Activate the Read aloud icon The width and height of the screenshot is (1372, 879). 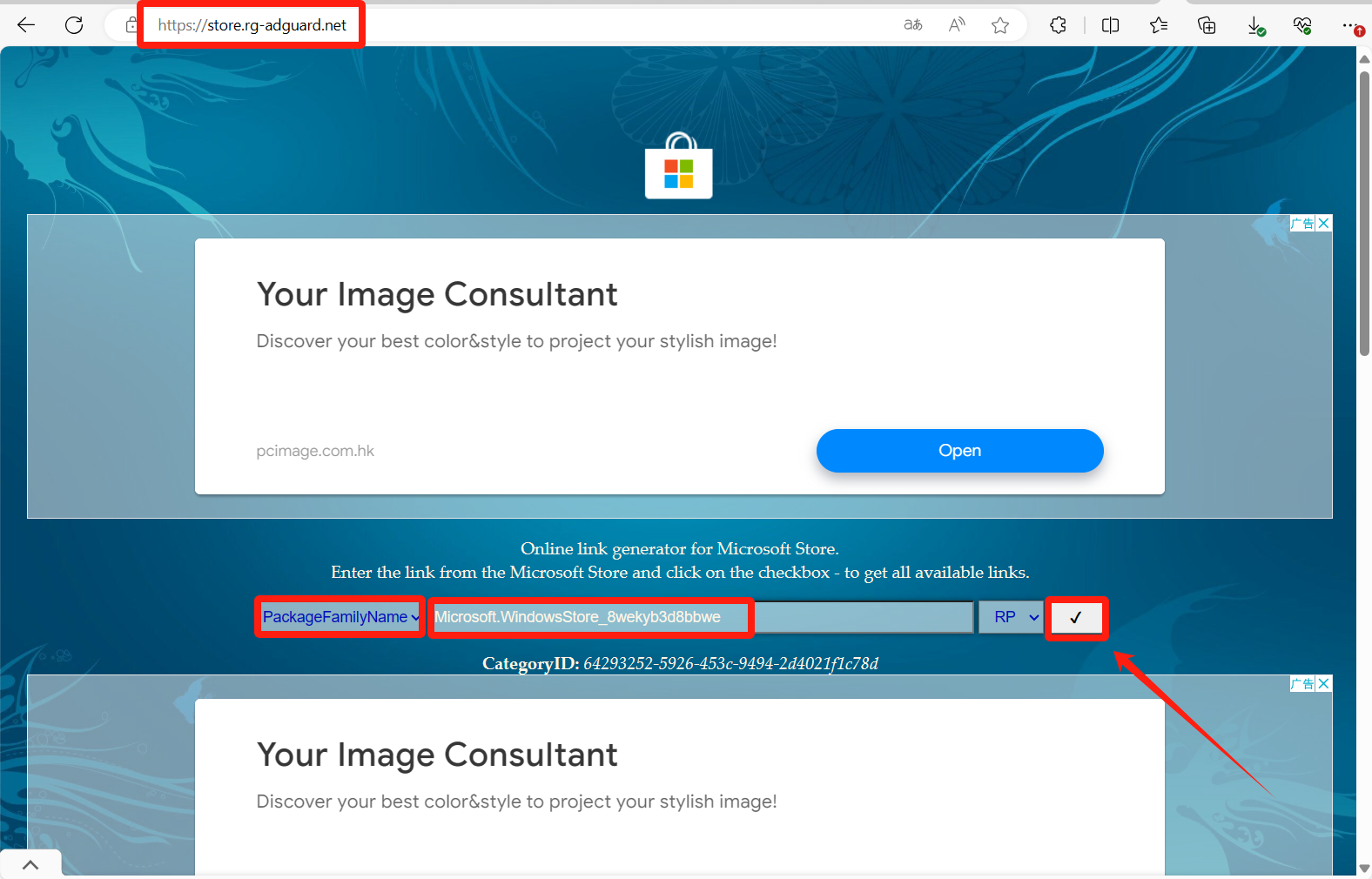pos(957,25)
